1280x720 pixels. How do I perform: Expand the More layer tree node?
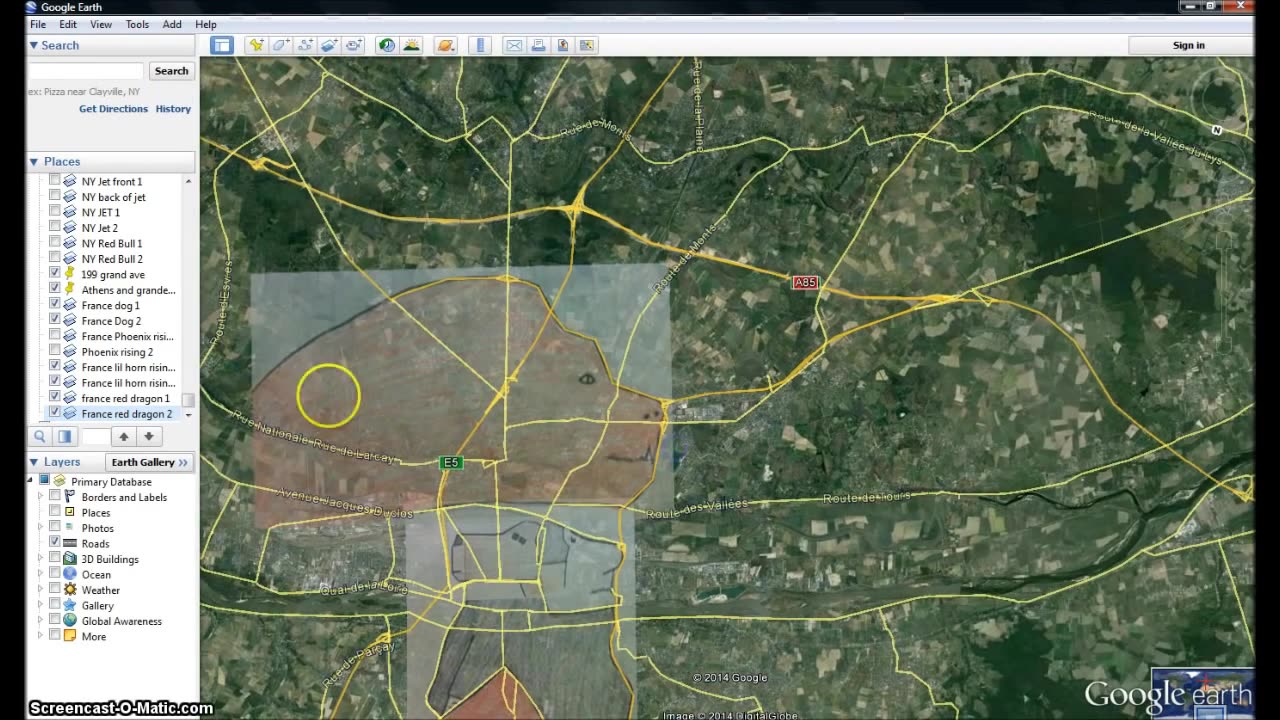tap(41, 636)
